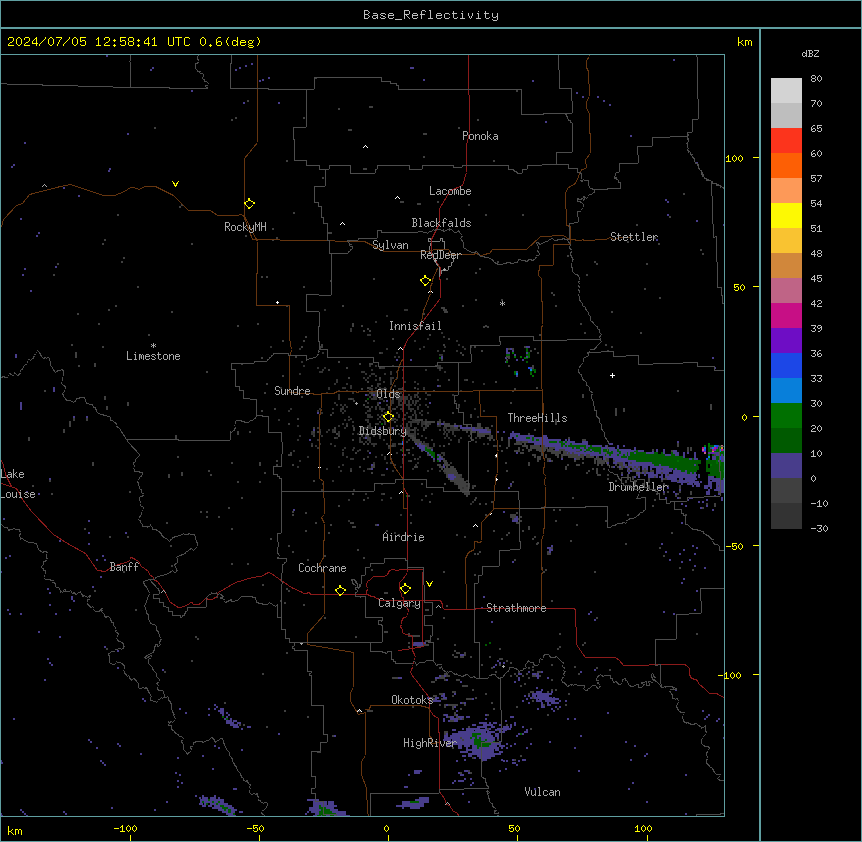Click the Ponoka city label
The width and height of the screenshot is (862, 842).
[x=480, y=136]
